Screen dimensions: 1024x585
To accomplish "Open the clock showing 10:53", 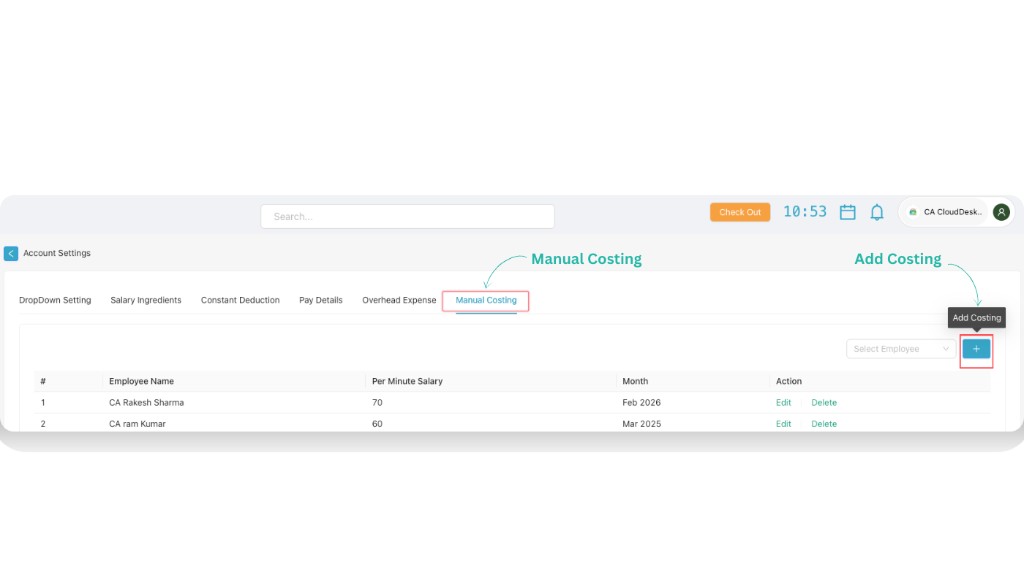I will click(x=805, y=212).
